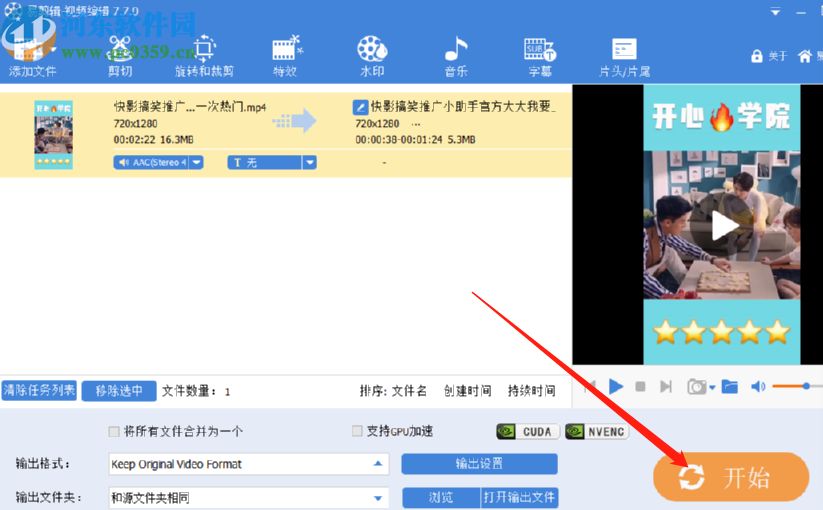Viewport: 823px width, 510px height.
Task: Sort by creation time (创建时间)
Action: (468, 391)
